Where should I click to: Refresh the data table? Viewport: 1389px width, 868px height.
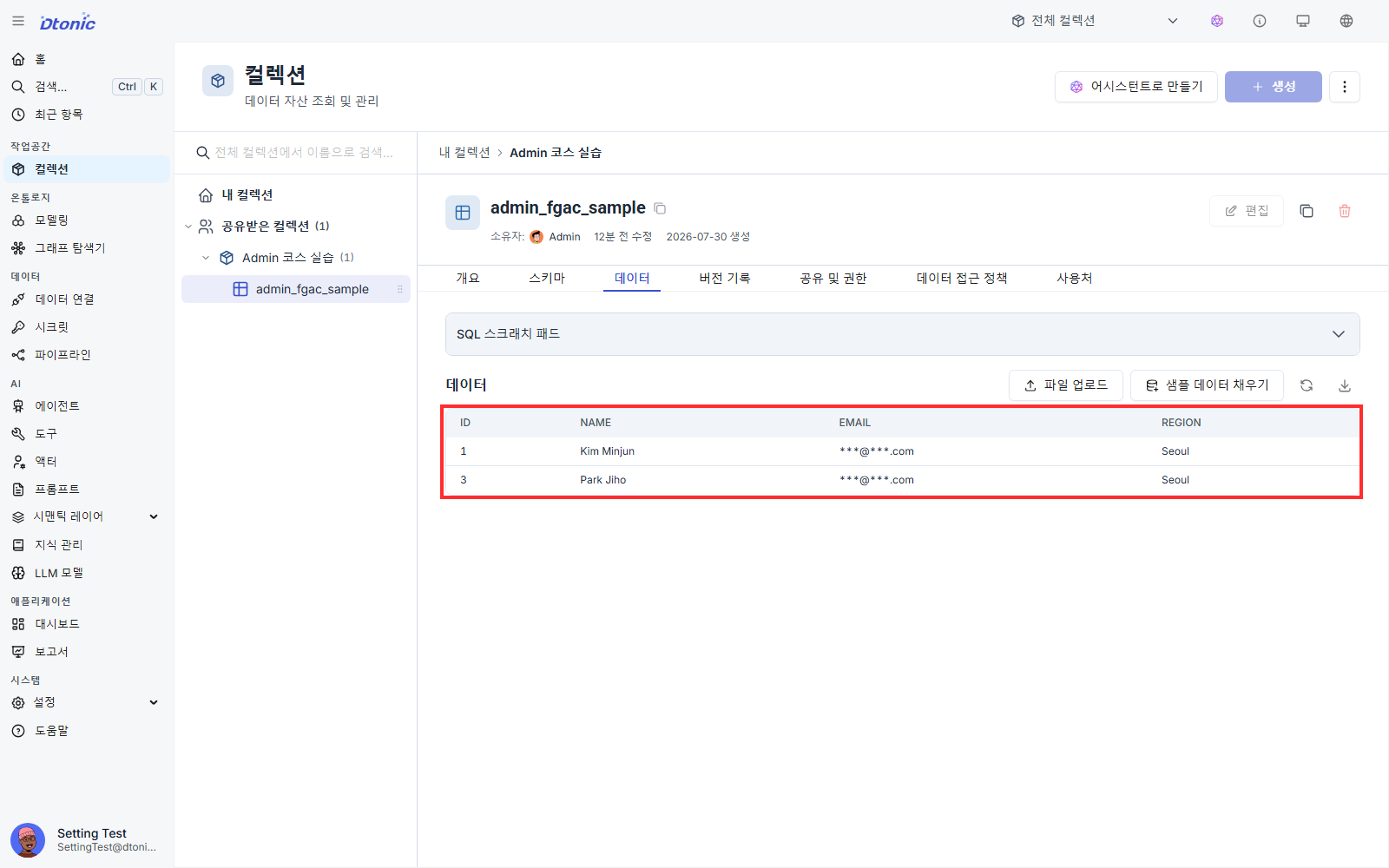tap(1307, 385)
